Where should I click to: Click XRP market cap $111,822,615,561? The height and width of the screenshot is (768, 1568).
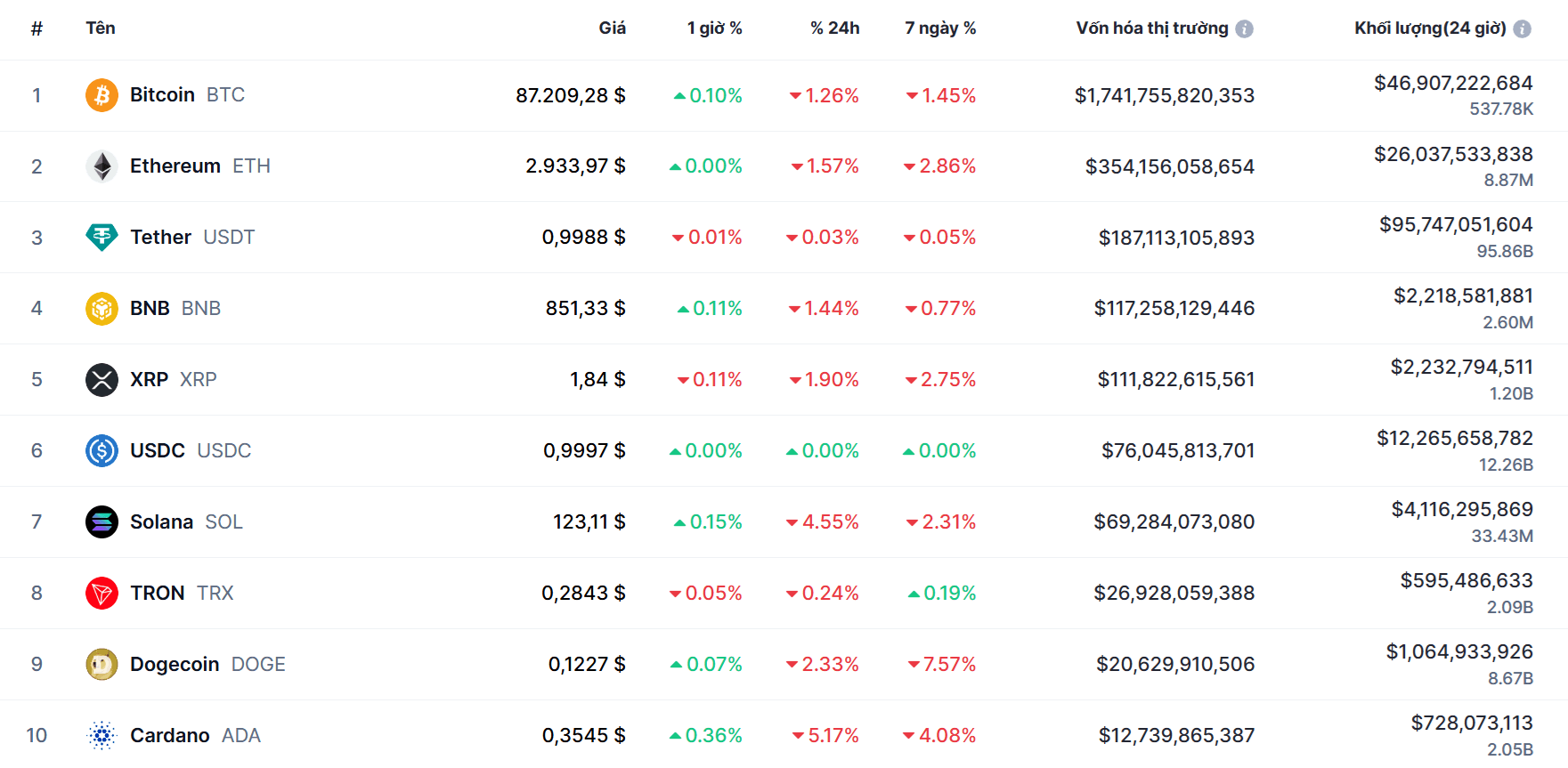(1176, 380)
